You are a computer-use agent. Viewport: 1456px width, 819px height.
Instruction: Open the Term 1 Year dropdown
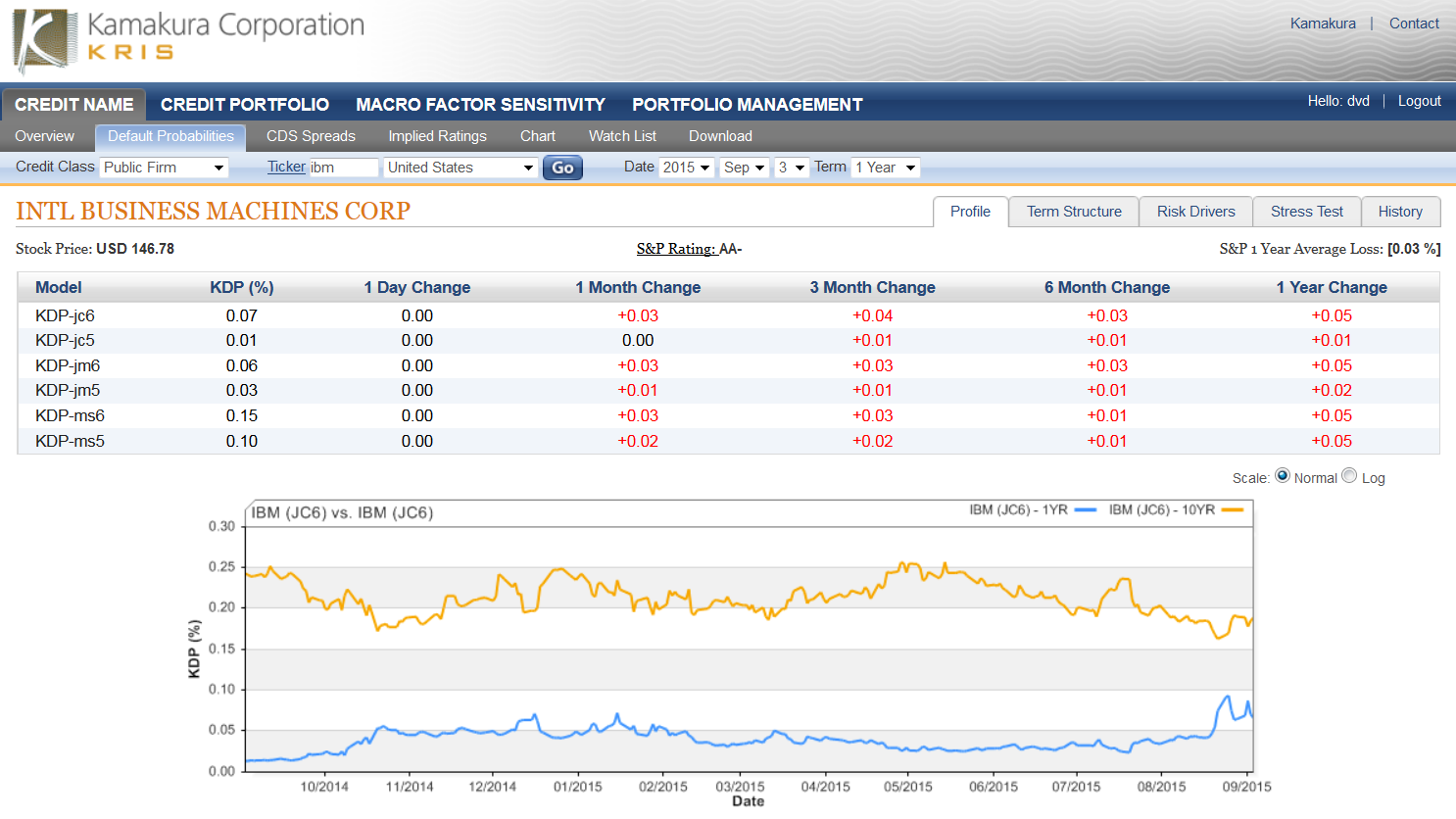[x=886, y=168]
